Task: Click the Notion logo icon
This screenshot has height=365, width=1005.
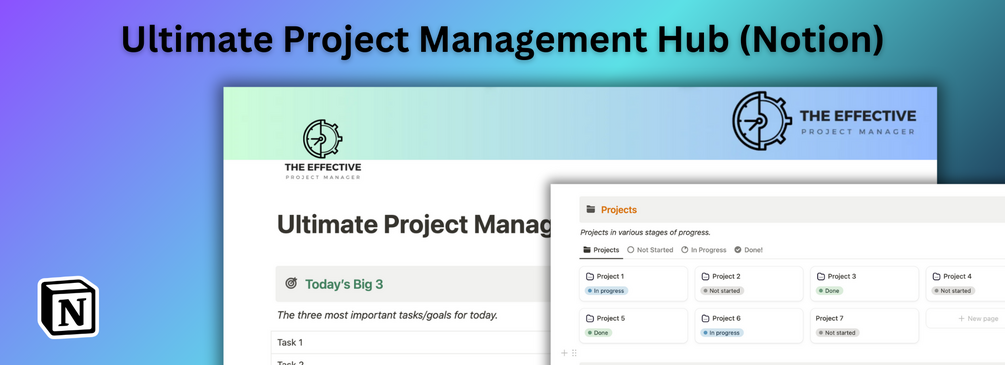Action: tap(68, 307)
